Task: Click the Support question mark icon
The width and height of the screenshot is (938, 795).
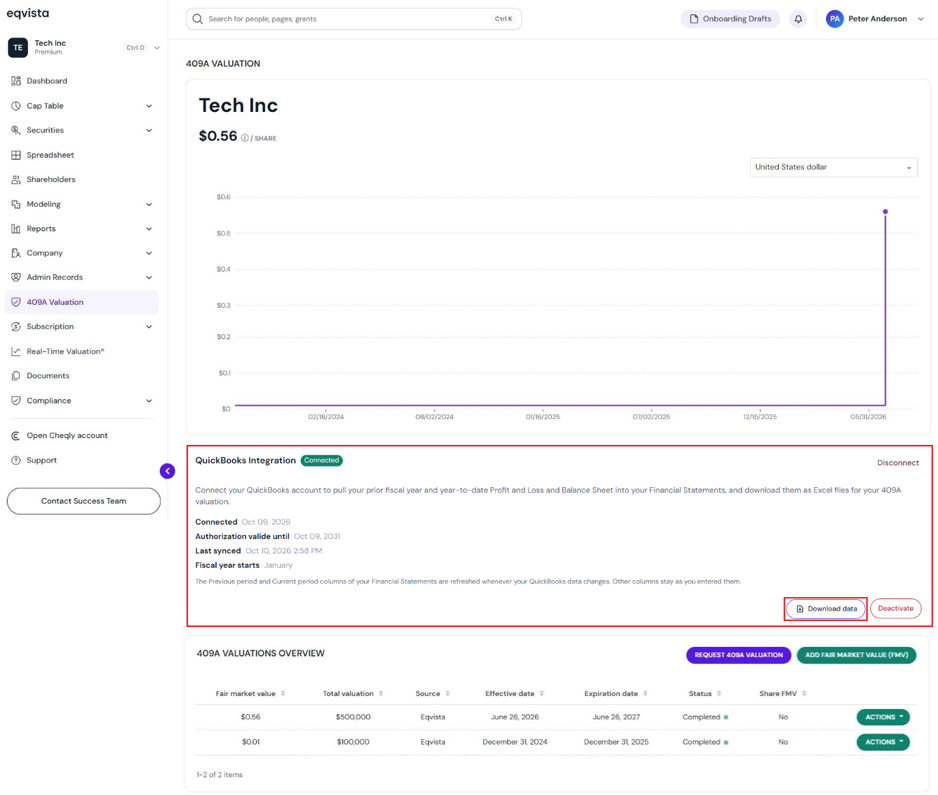Action: click(16, 460)
